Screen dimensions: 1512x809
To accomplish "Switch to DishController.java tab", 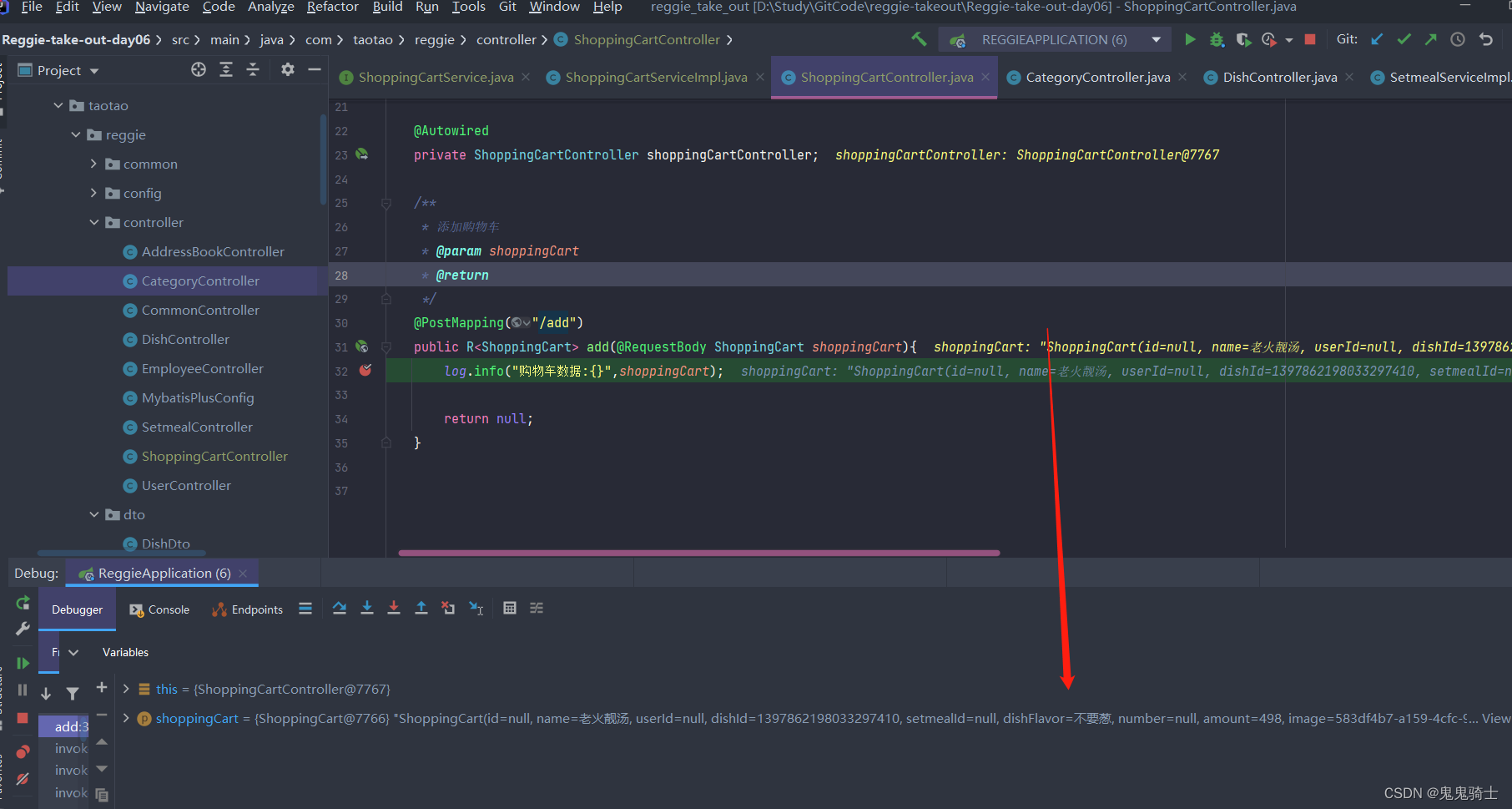I will coord(1279,77).
